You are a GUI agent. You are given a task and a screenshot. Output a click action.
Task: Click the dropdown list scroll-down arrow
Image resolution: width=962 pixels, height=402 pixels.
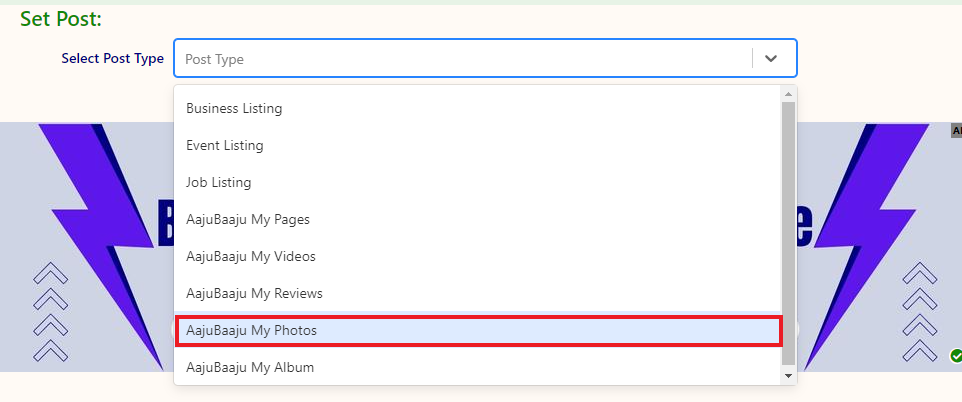[789, 376]
